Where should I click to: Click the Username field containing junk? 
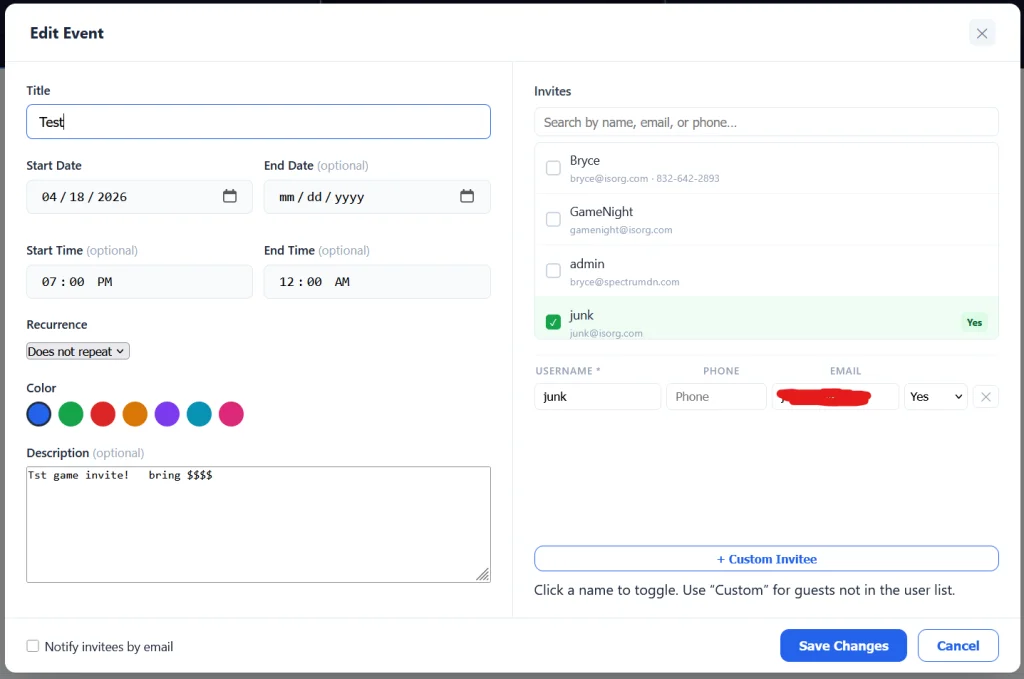(598, 396)
